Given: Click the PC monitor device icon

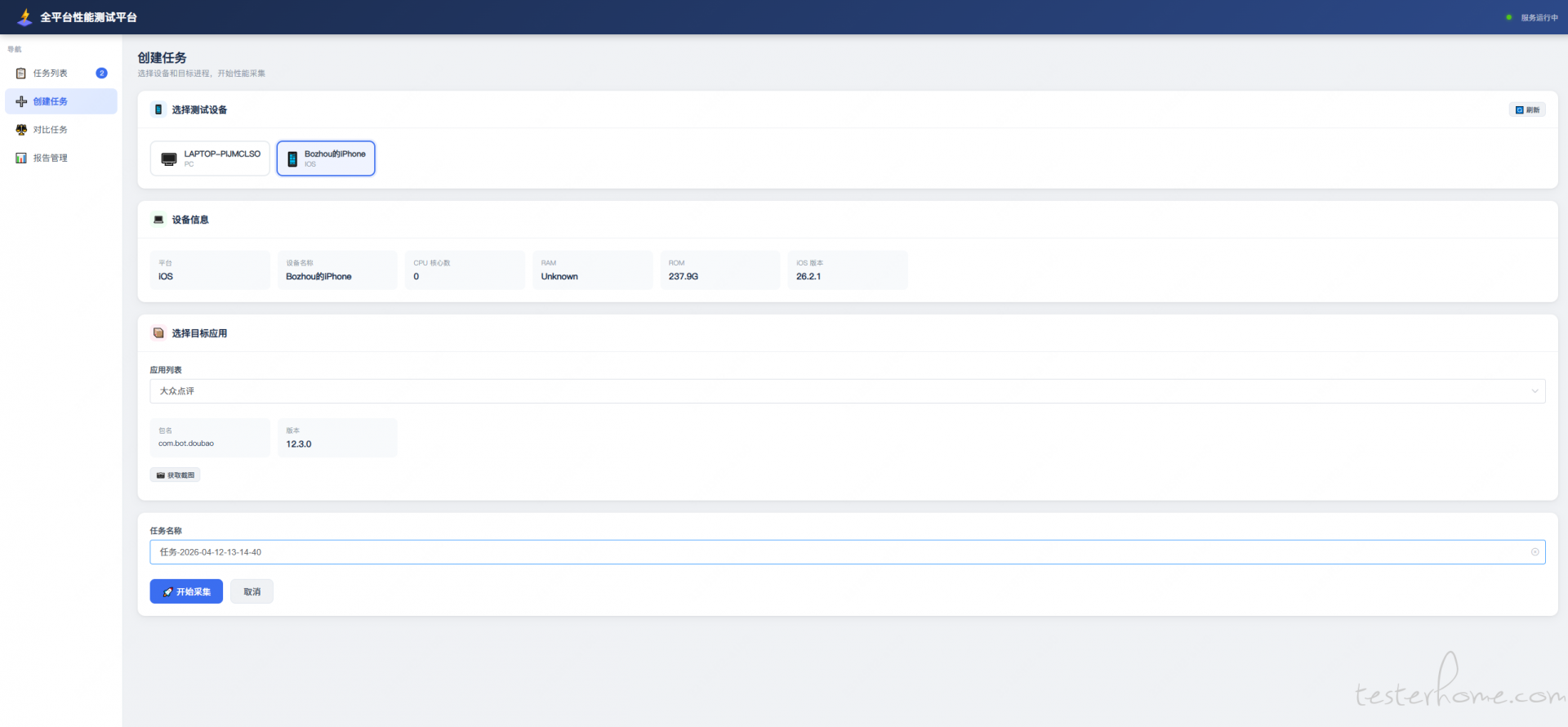Looking at the screenshot, I should pos(169,159).
